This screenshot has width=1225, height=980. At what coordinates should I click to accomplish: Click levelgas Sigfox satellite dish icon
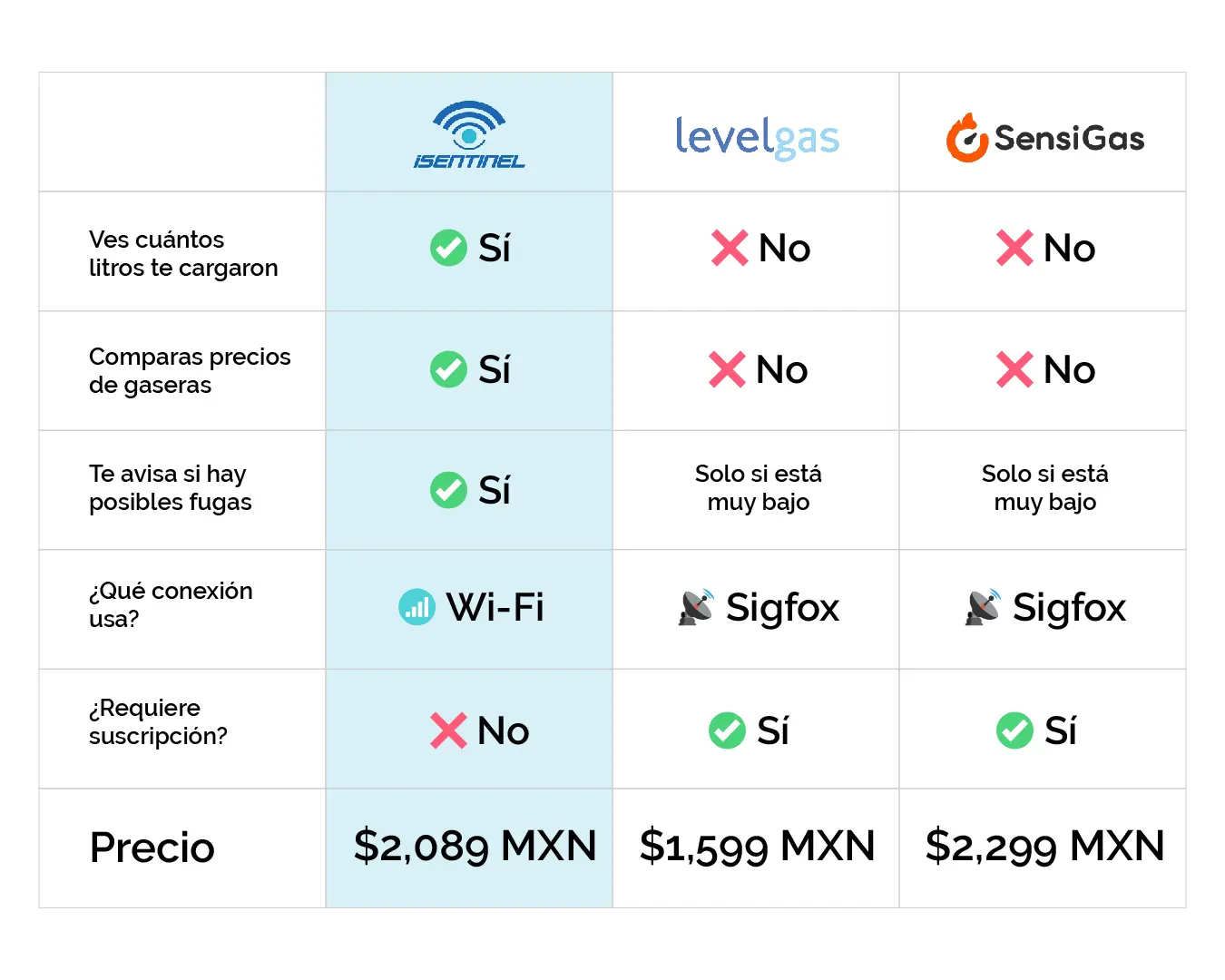coord(697,607)
